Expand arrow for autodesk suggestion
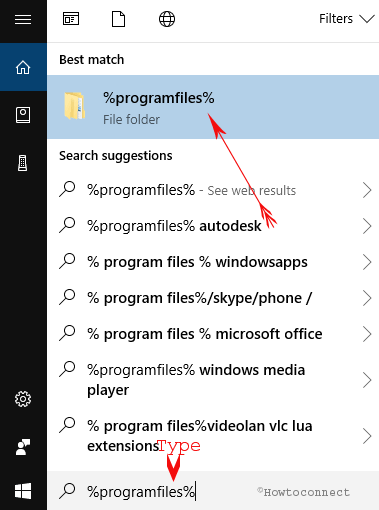This screenshot has width=379, height=510. tap(367, 226)
